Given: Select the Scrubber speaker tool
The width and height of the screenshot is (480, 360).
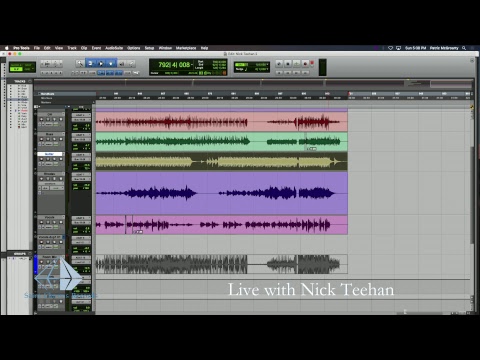Looking at the screenshot, I should tap(122, 63).
